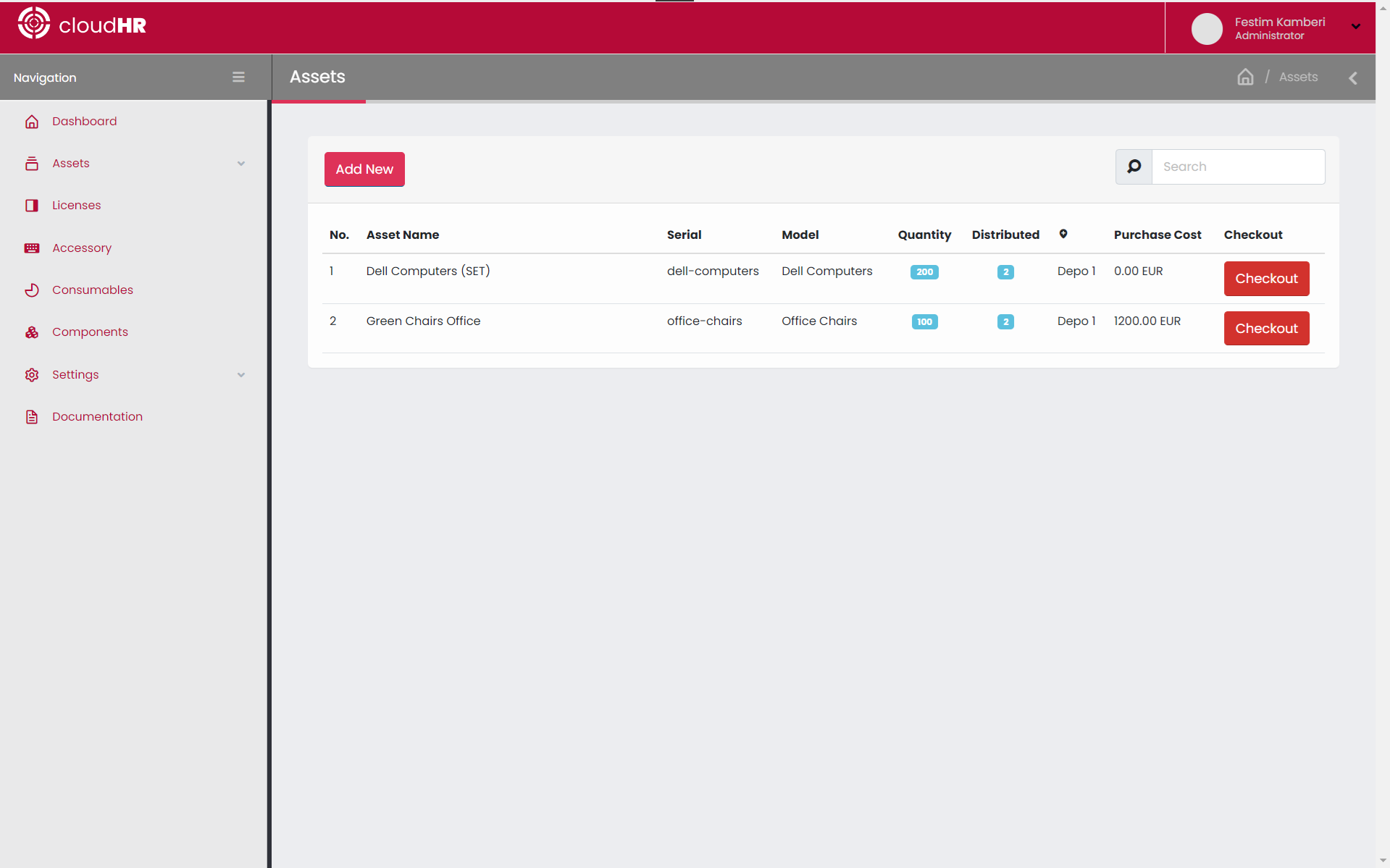Collapse panel using the left chevron

coord(1352,77)
